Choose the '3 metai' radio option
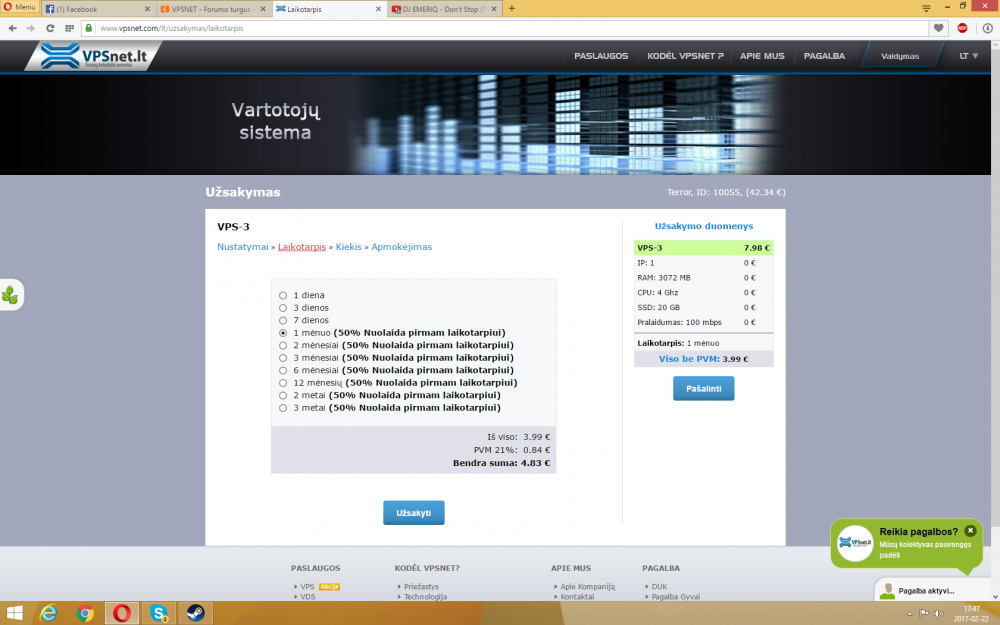The height and width of the screenshot is (625, 1000). pos(283,408)
